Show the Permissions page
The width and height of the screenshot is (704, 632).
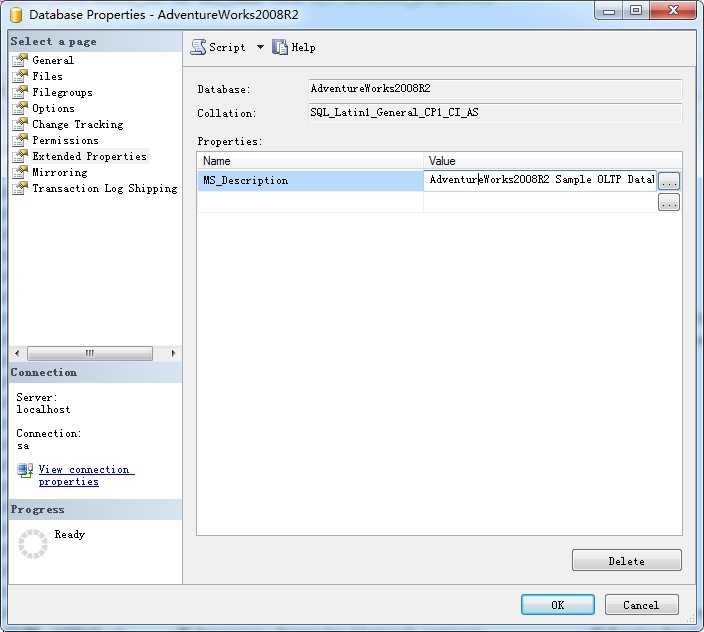(x=65, y=140)
